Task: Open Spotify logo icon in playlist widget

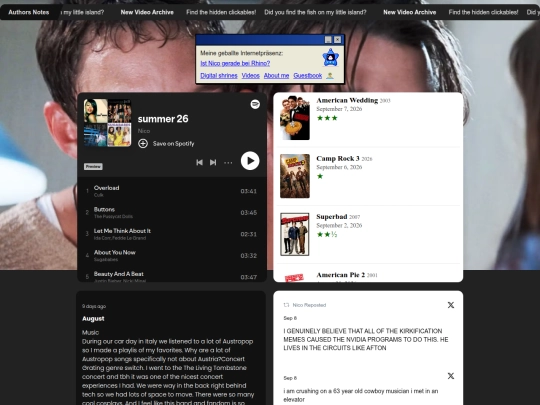Action: [255, 104]
